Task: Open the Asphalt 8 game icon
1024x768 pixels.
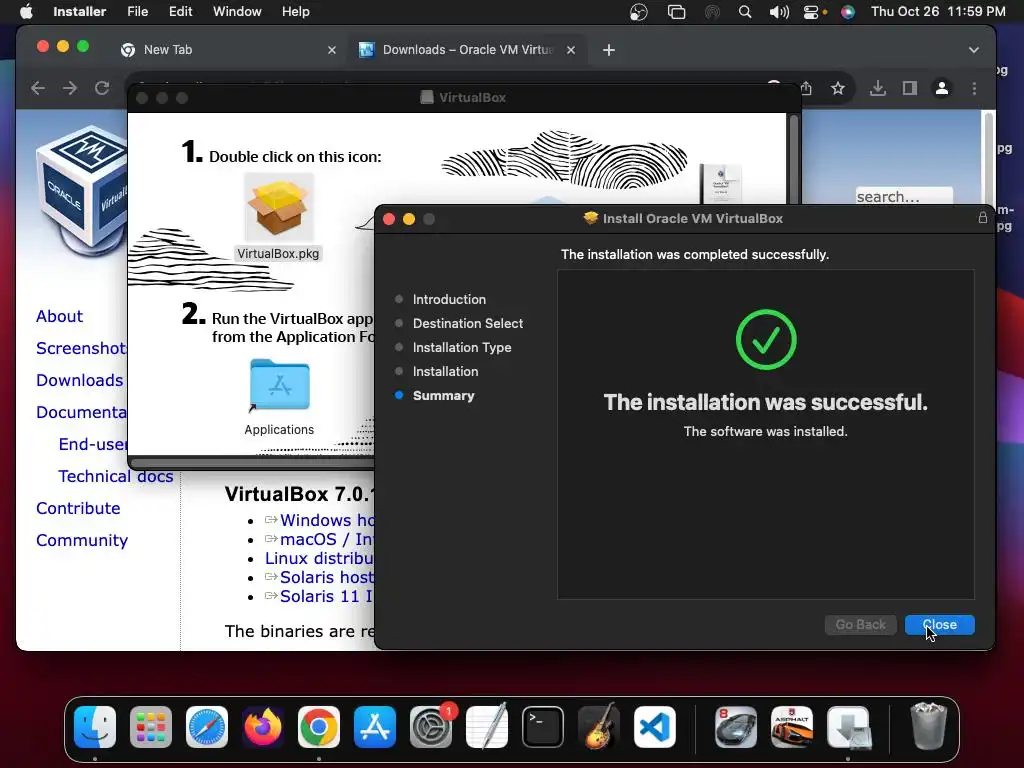Action: click(736, 727)
